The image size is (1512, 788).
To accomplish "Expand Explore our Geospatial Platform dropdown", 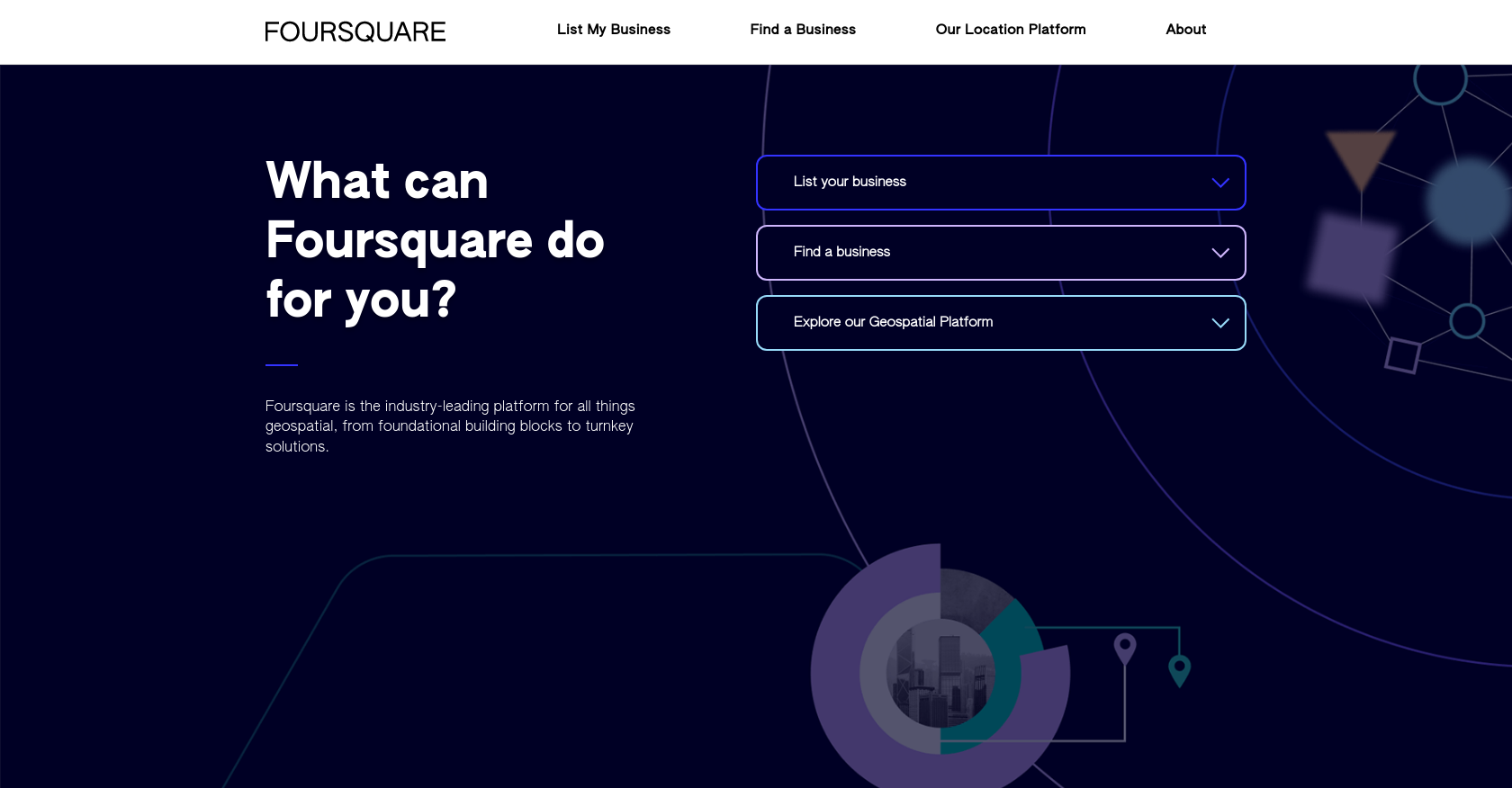I will pyautogui.click(x=1001, y=323).
